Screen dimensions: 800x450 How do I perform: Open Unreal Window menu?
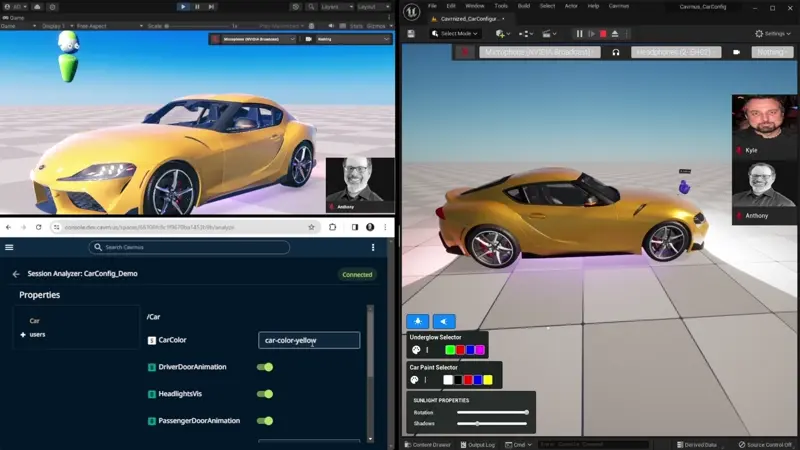click(474, 6)
